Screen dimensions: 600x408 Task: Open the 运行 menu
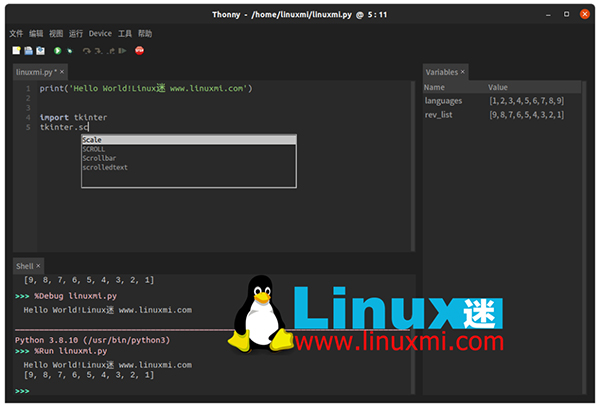[76, 34]
